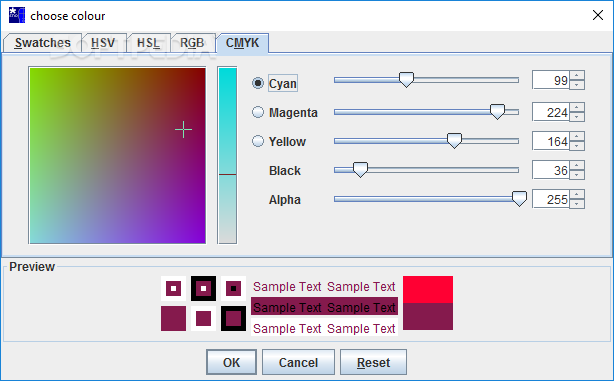Viewport: 614px width, 381px height.
Task: Click the Alpha slider thumb
Action: pos(519,199)
